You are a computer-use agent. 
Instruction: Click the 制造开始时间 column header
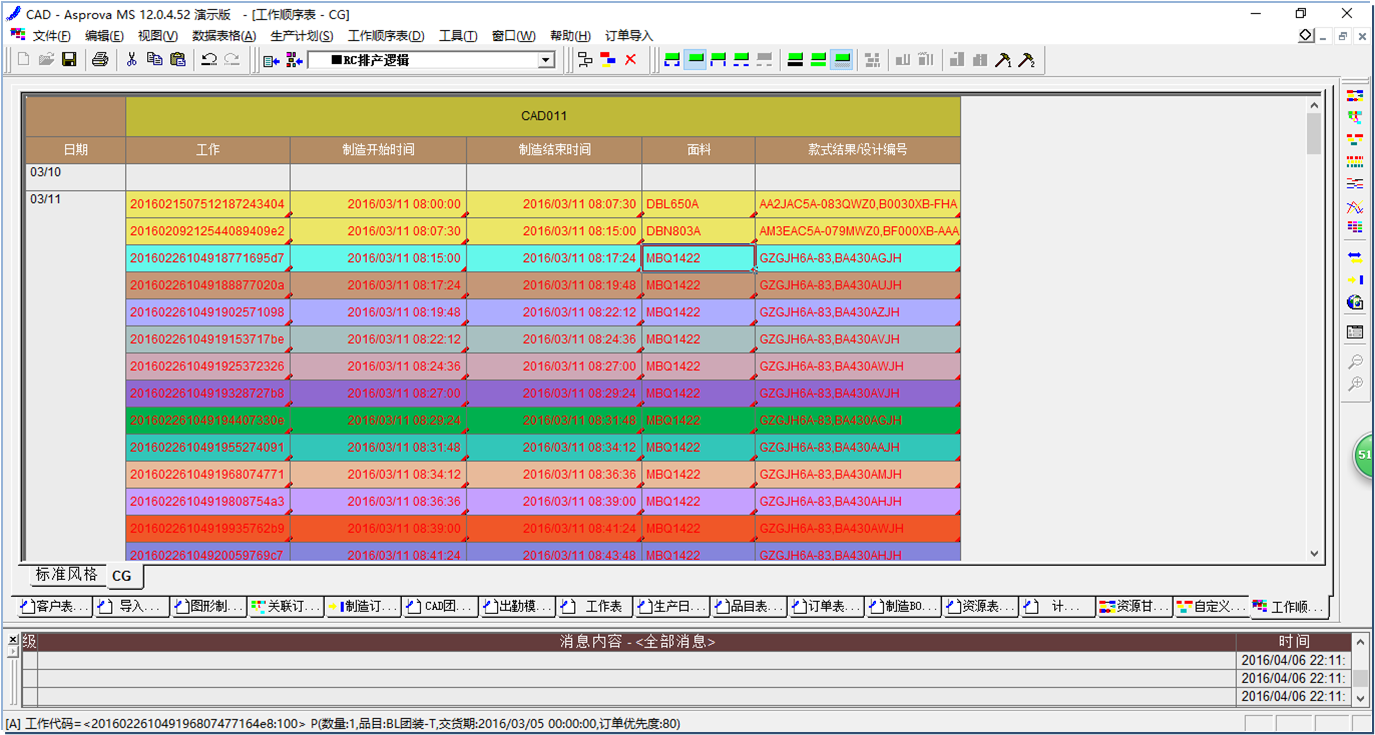click(378, 150)
